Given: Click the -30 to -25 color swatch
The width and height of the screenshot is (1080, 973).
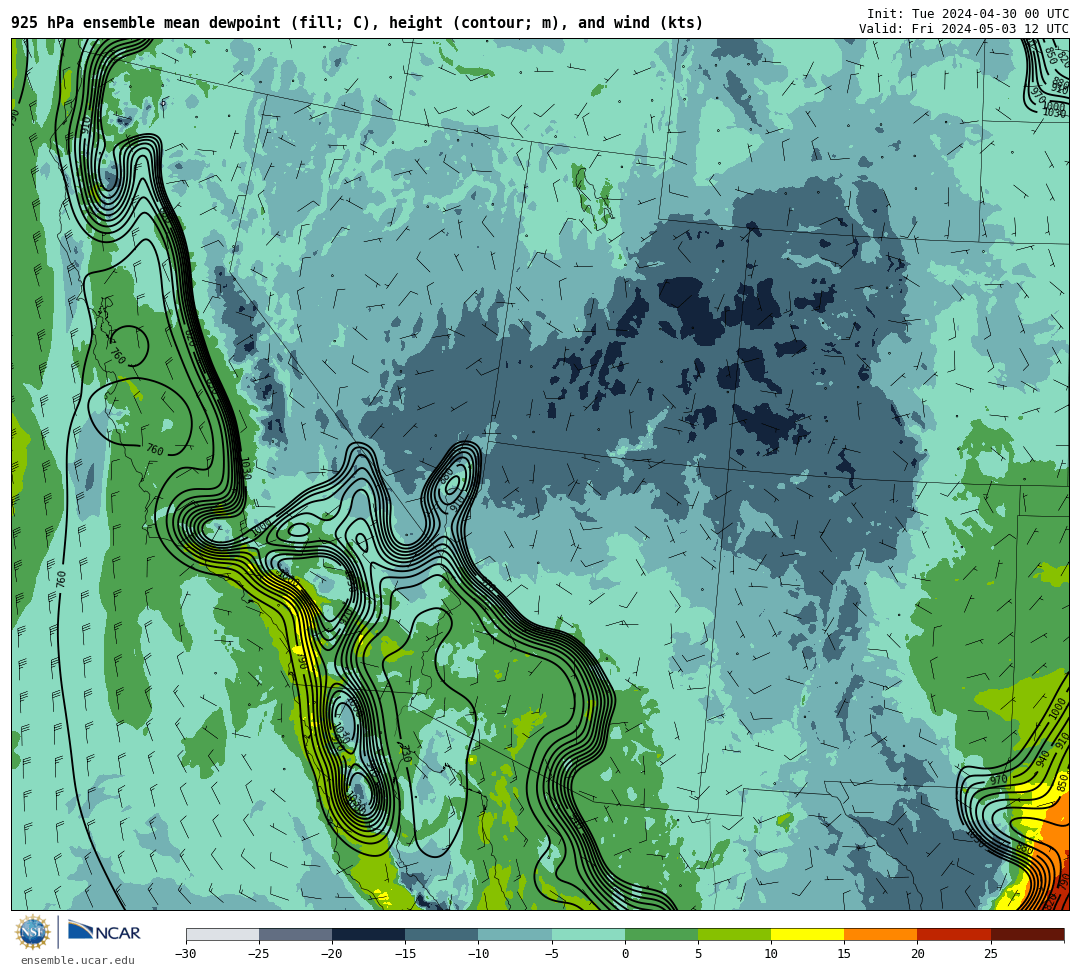Looking at the screenshot, I should point(222,934).
